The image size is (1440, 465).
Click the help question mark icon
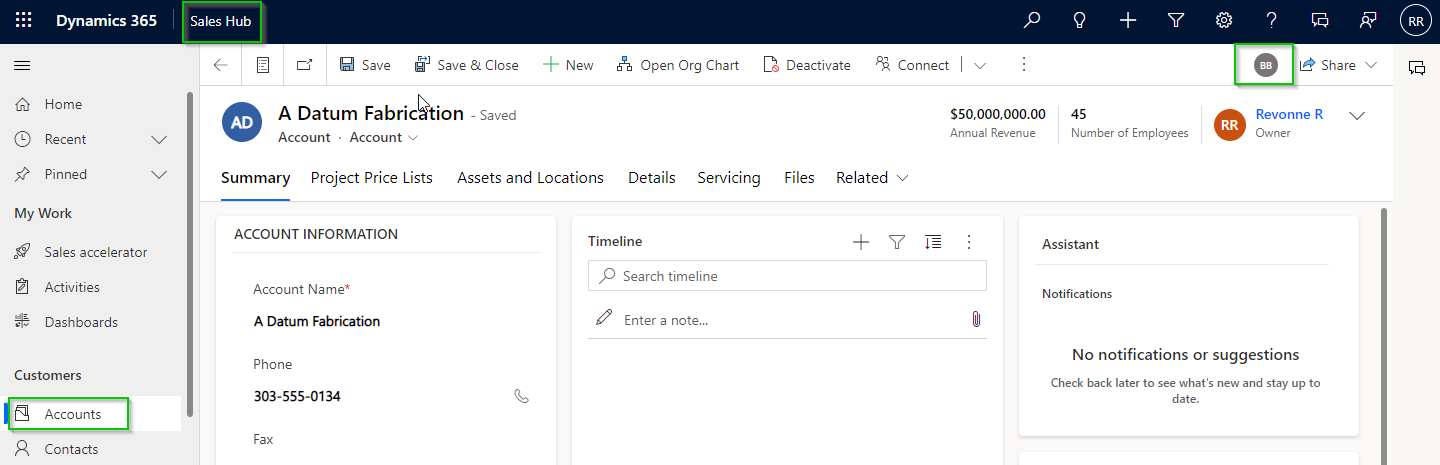pyautogui.click(x=1271, y=21)
